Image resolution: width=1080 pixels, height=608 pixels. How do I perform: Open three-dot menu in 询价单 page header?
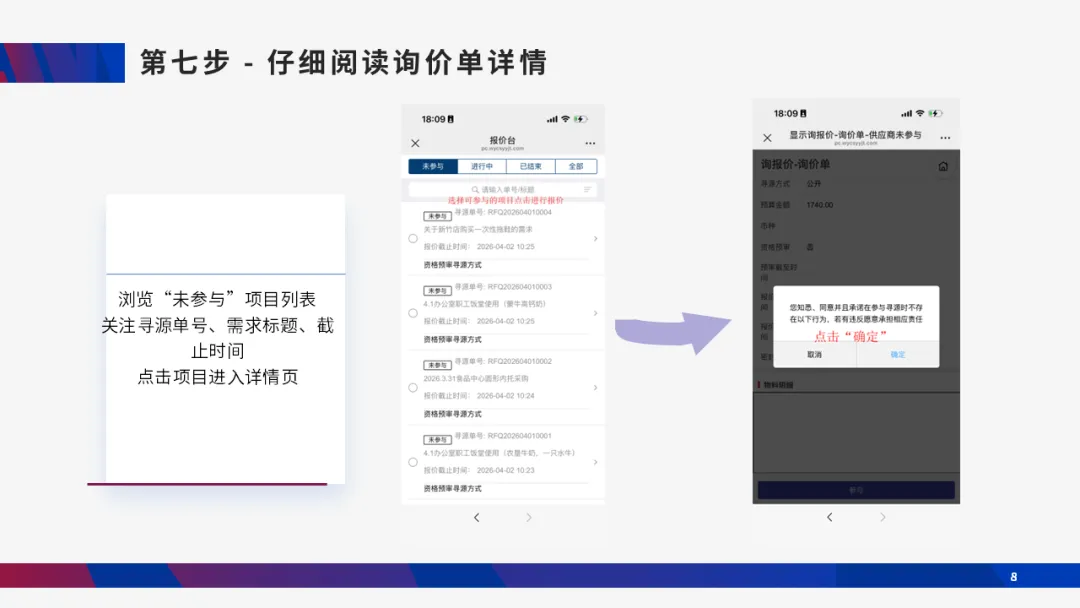click(945, 138)
